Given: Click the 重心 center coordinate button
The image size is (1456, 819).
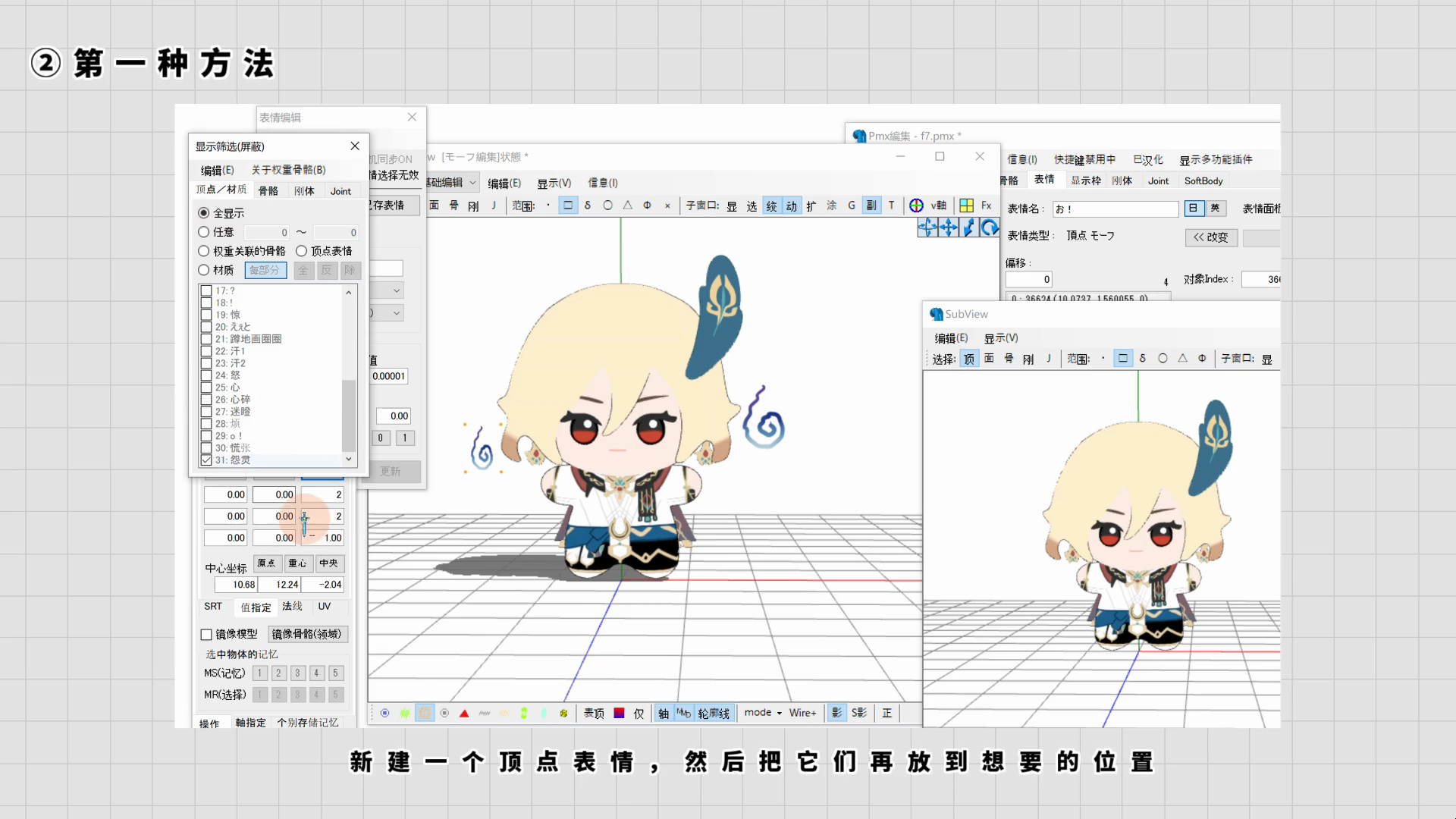Looking at the screenshot, I should (x=297, y=563).
